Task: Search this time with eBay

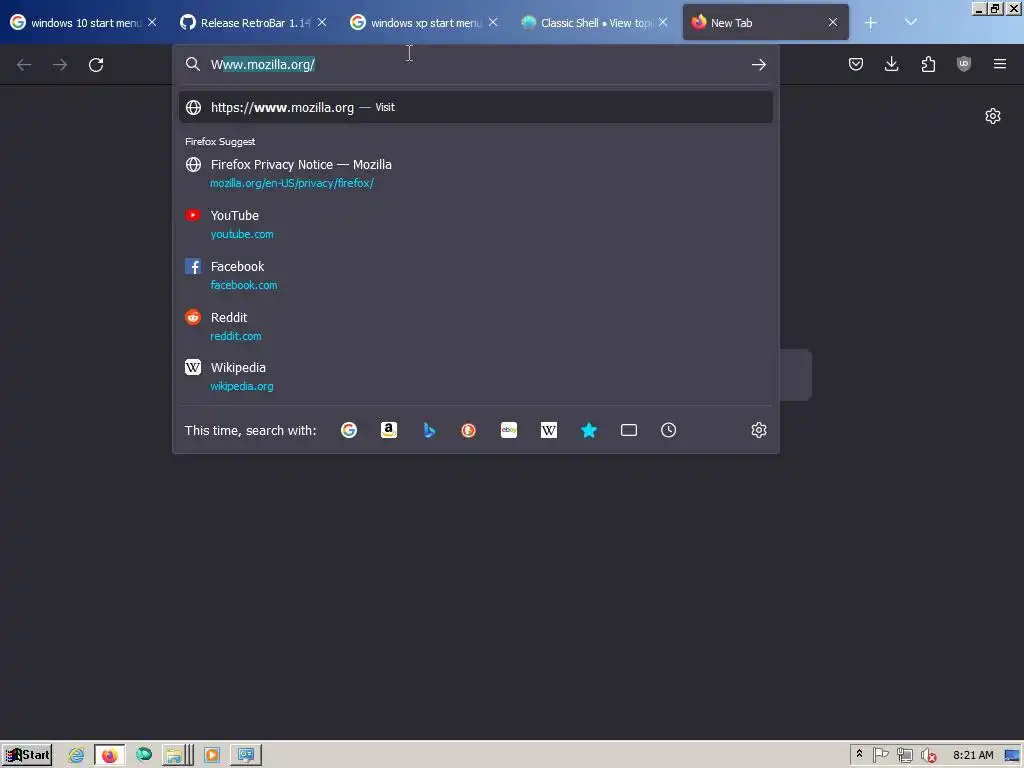Action: pos(509,430)
